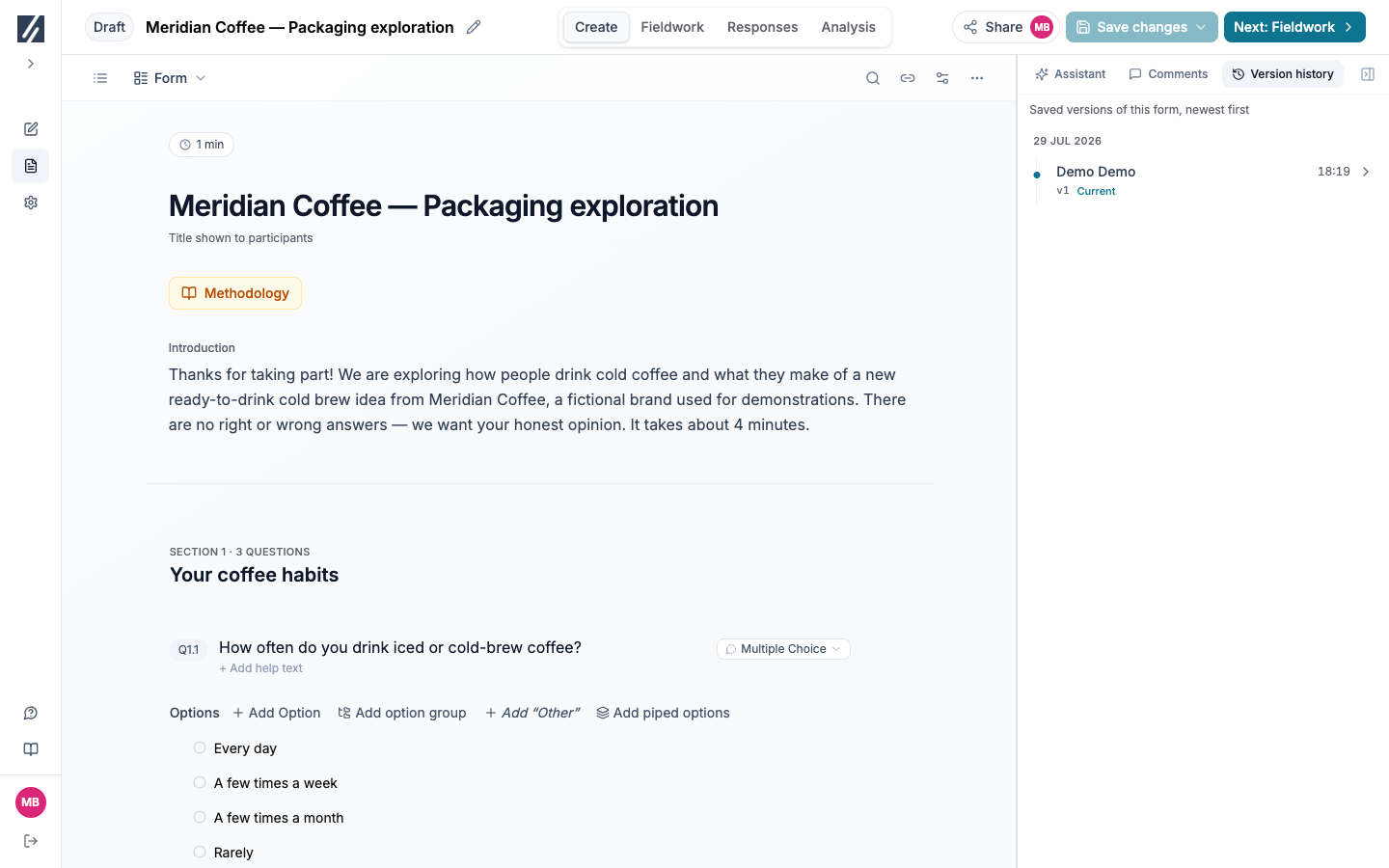Screen dimensions: 1389x868
Task: Open the Assistant panel tab
Action: 1071,74
